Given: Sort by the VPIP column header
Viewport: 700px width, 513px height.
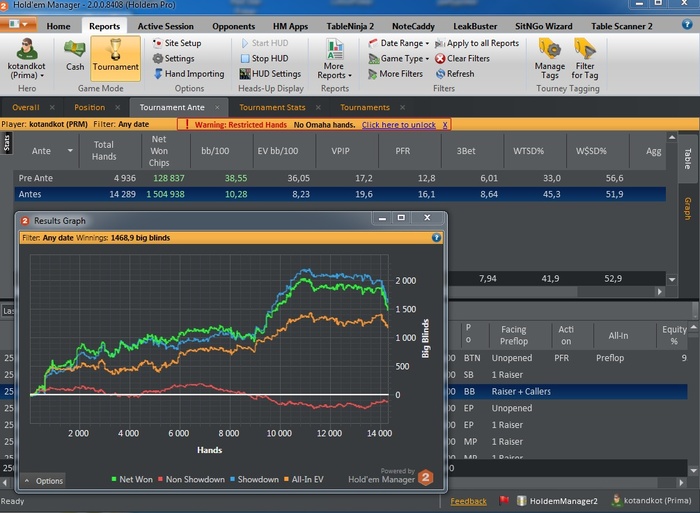Looking at the screenshot, I should tap(340, 151).
